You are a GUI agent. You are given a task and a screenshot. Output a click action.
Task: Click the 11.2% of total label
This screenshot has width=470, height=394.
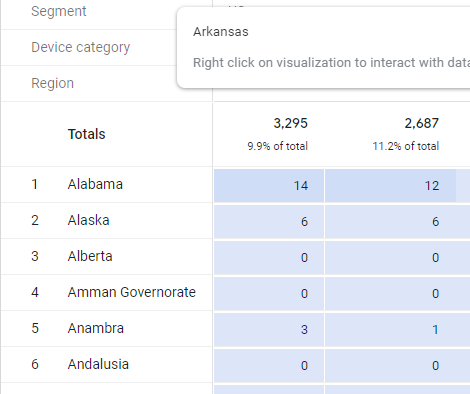pyautogui.click(x=406, y=146)
